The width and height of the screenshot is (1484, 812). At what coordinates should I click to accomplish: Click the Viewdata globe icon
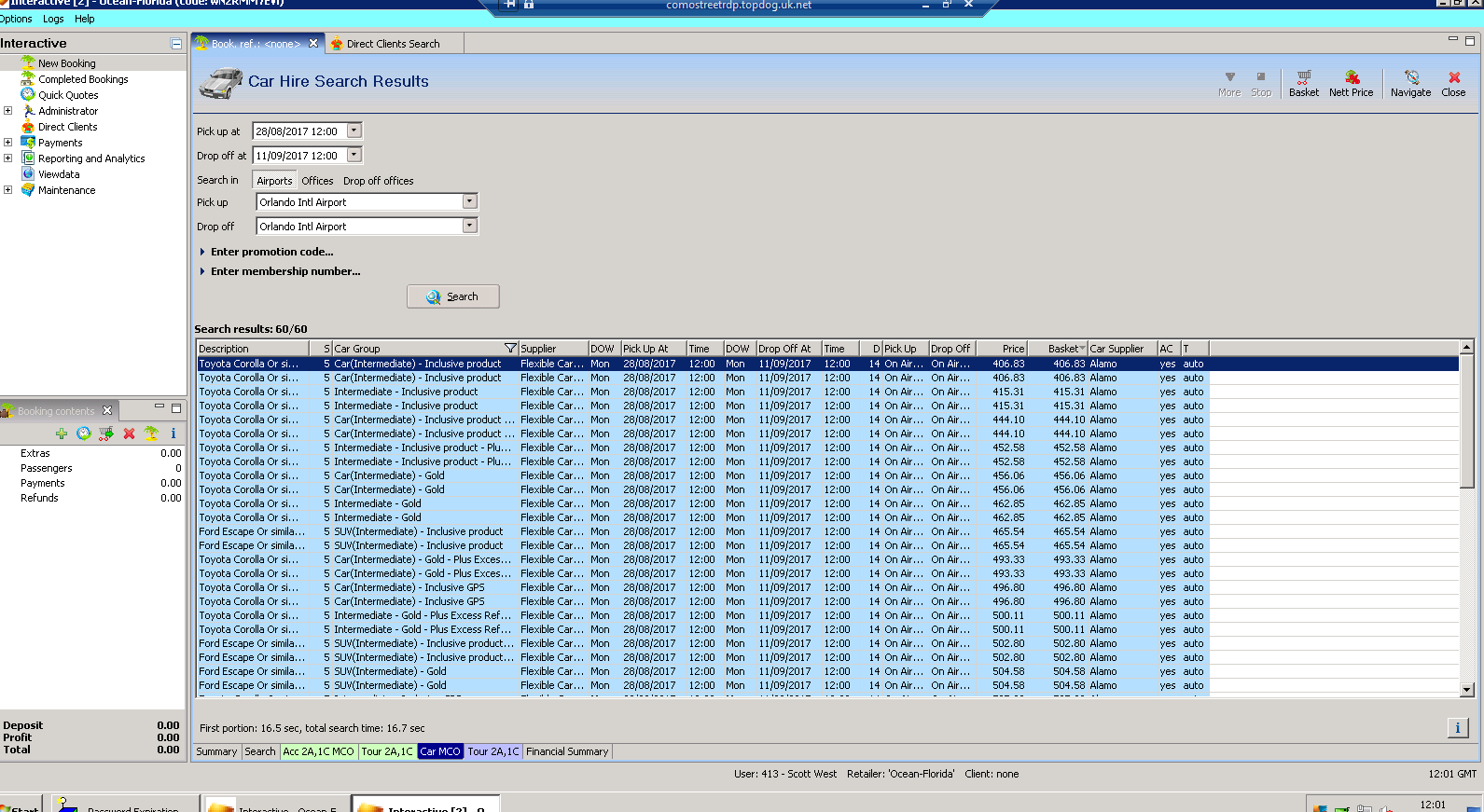(28, 173)
